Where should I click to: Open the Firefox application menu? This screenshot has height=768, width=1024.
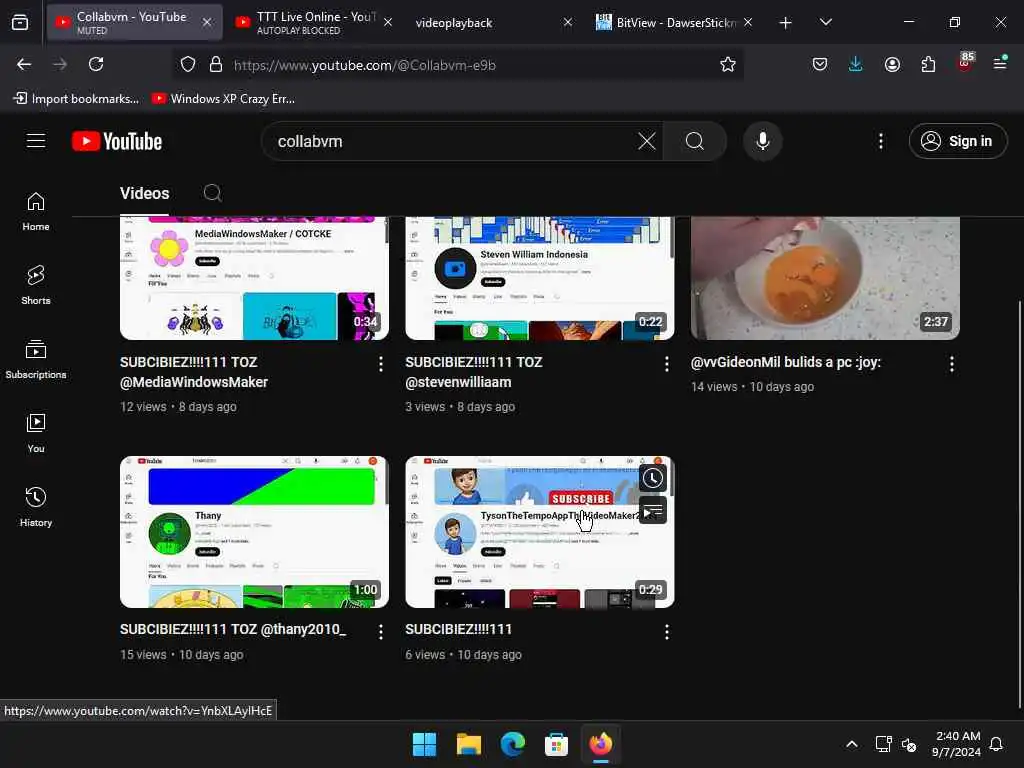tap(1000, 63)
